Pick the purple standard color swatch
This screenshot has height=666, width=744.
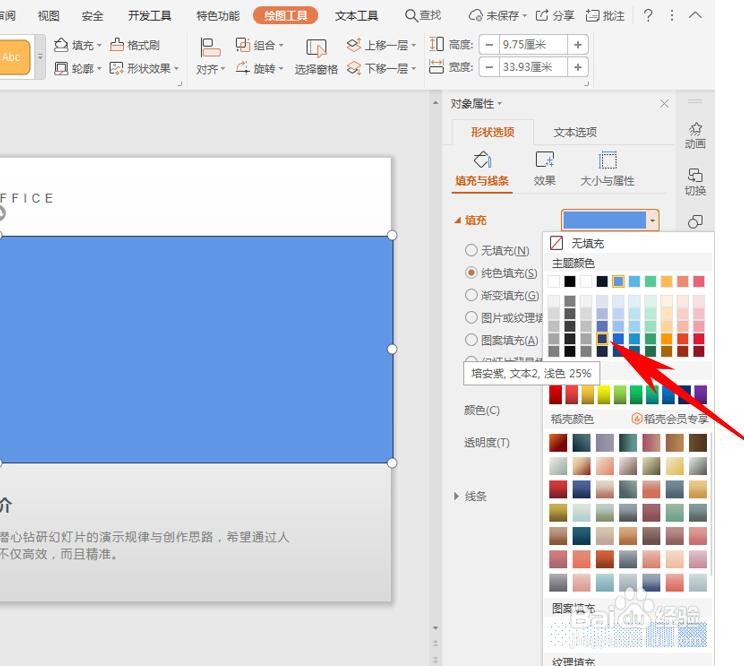[701, 395]
